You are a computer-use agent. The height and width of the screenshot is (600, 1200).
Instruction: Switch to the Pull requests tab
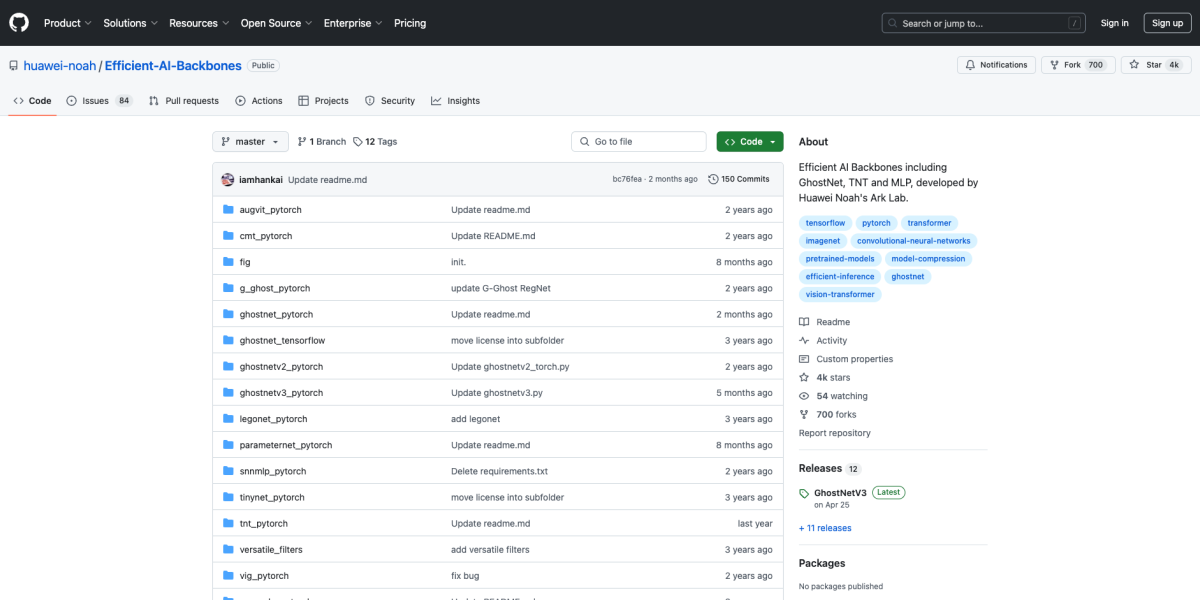point(184,101)
